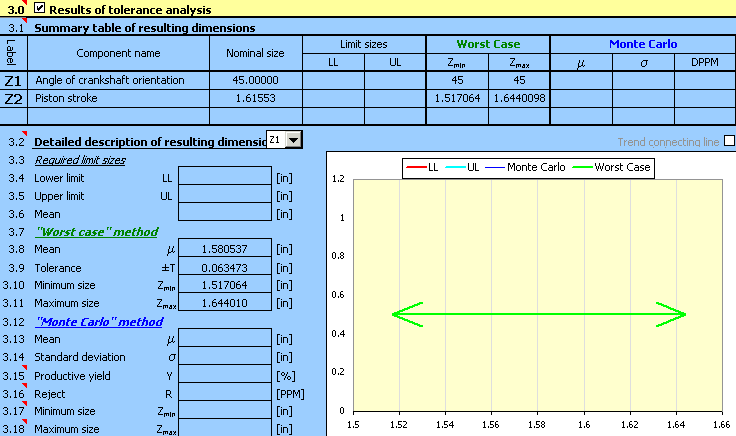Click DPPM column header

[705, 62]
